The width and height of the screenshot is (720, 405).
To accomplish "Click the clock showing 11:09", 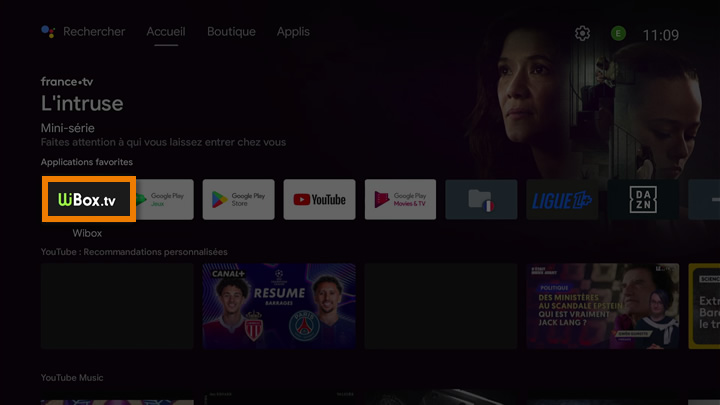I will pos(660,35).
